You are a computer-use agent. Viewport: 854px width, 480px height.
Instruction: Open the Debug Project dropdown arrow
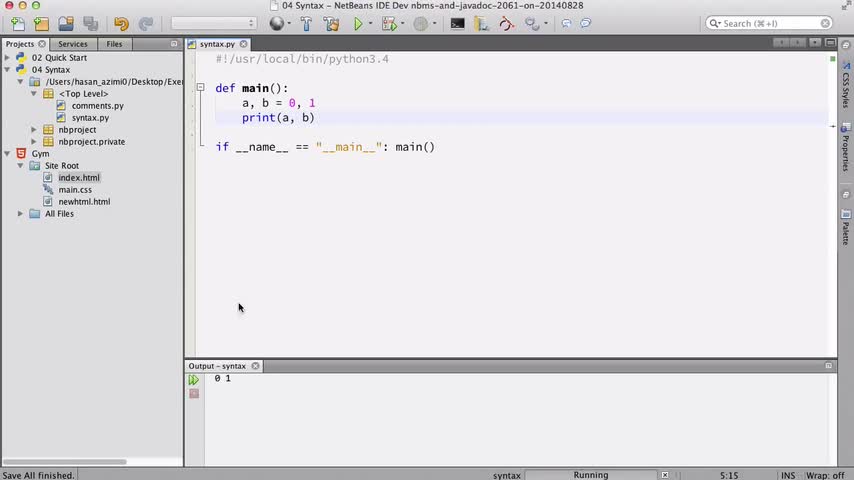click(402, 23)
